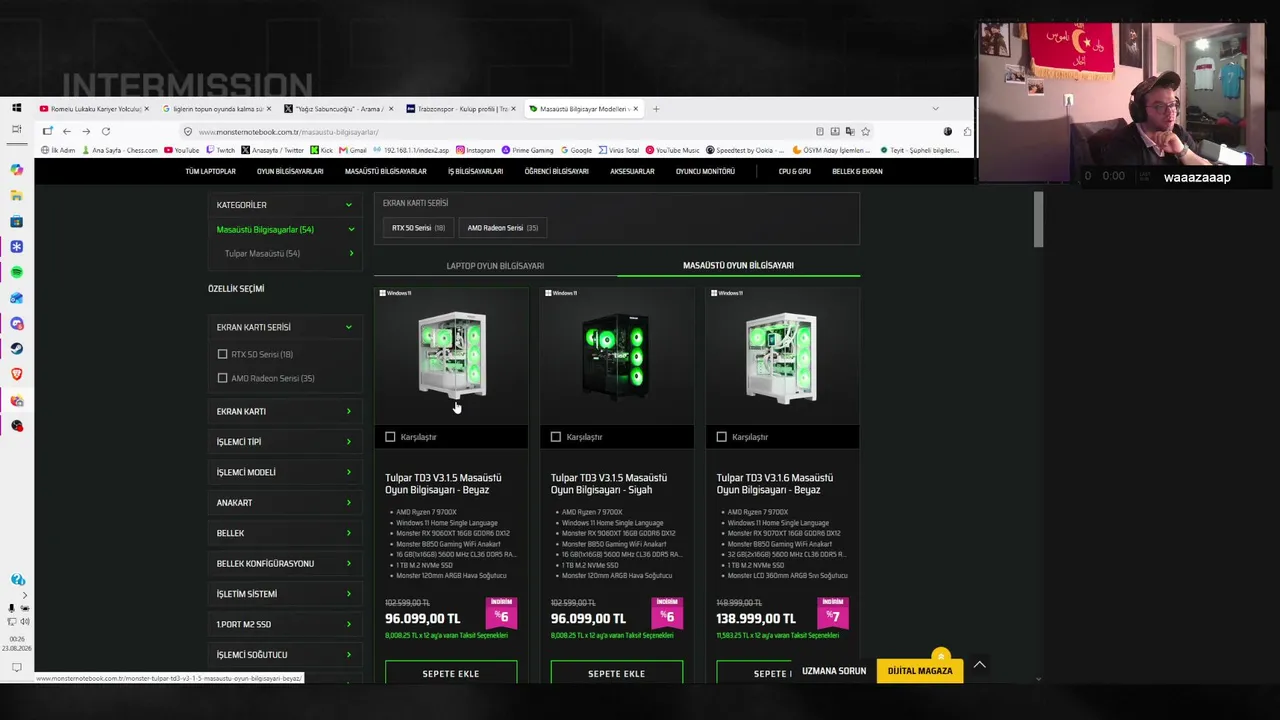Expand the BELLEK filter
This screenshot has height=720, width=1280.
point(284,533)
